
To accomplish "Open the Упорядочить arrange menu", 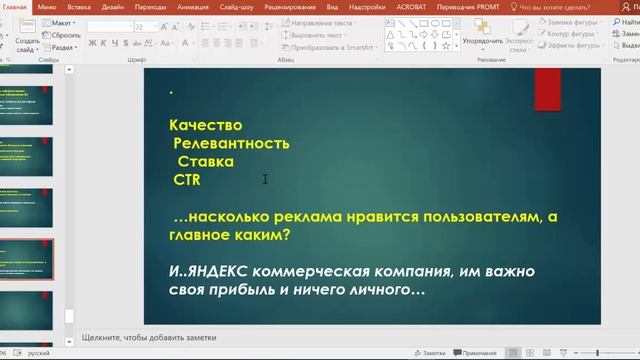I will click(x=482, y=36).
